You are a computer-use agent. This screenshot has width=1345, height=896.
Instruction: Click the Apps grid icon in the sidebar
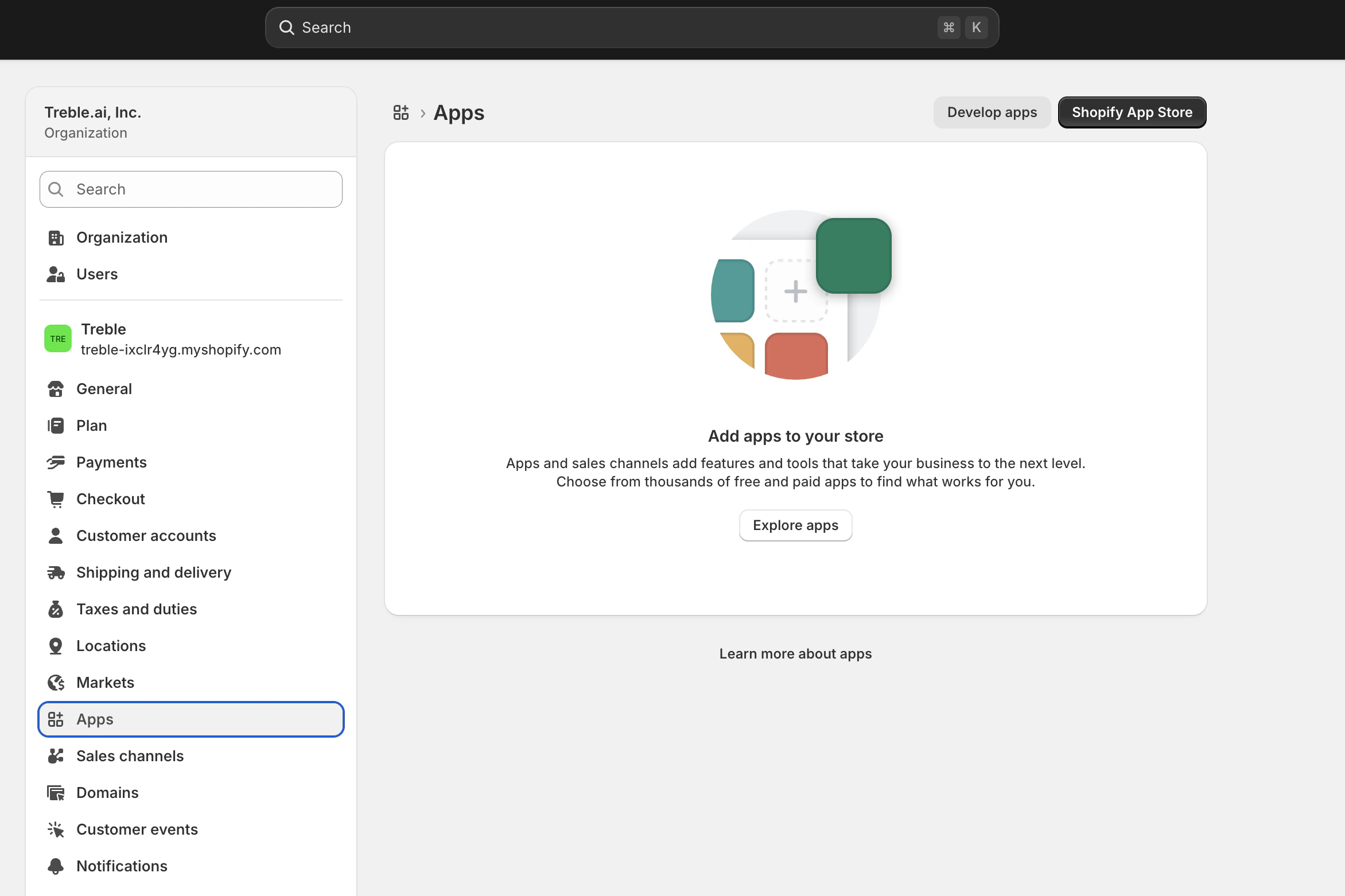56,719
